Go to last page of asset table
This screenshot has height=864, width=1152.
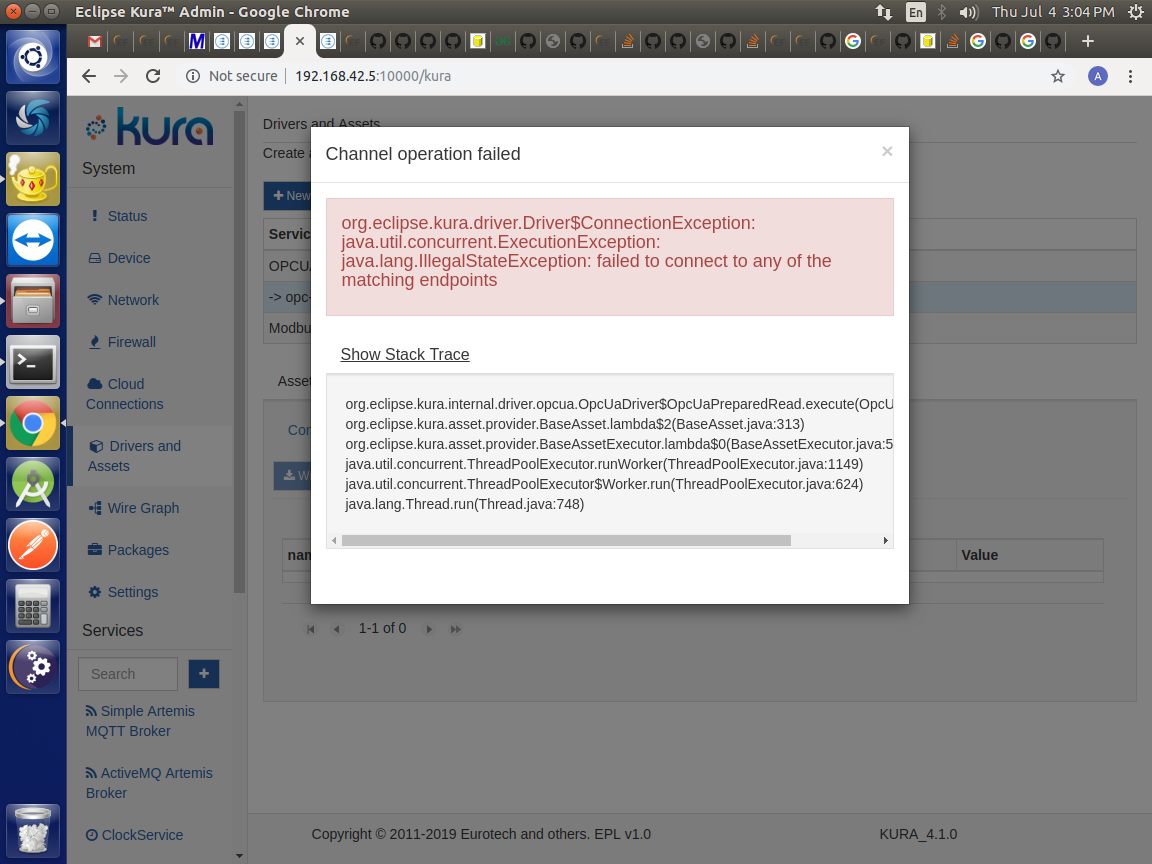click(x=456, y=629)
